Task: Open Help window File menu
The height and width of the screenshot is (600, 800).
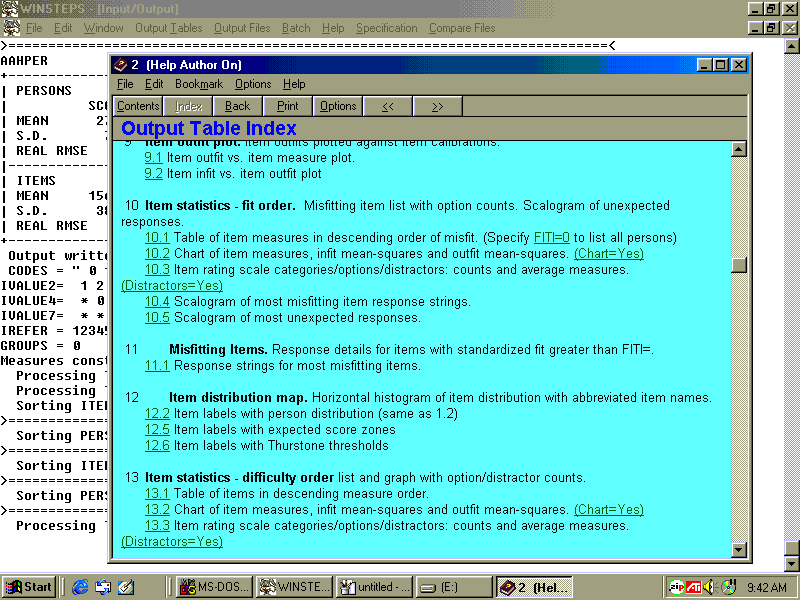Action: point(125,84)
